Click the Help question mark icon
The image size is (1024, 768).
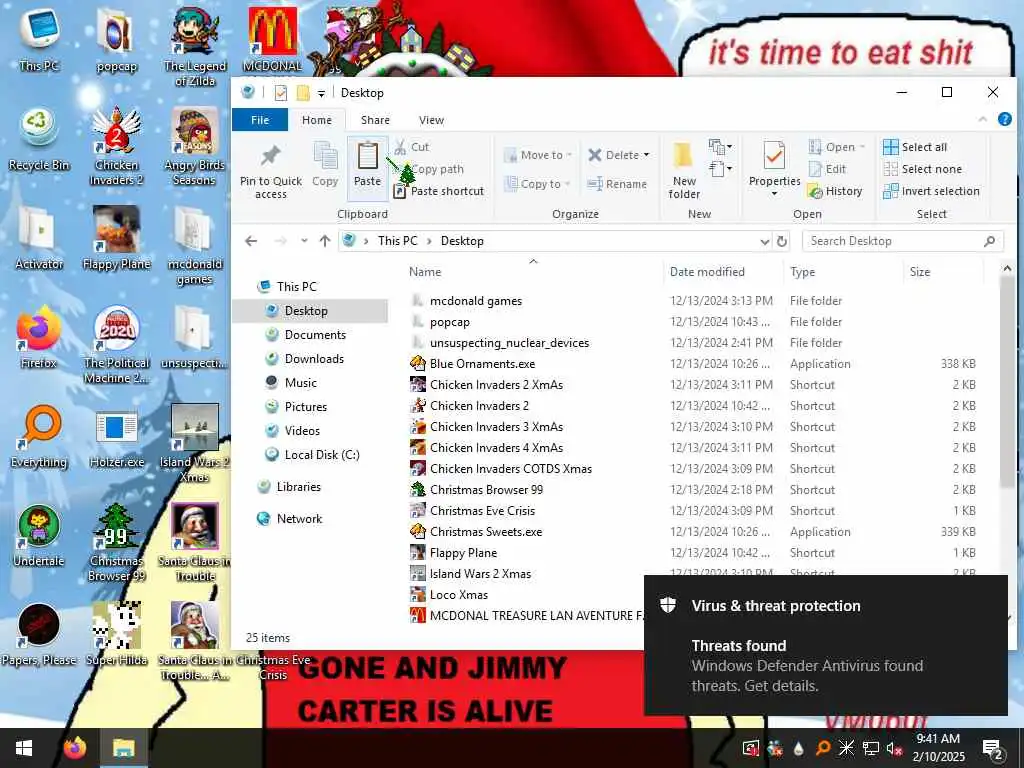pos(1004,119)
